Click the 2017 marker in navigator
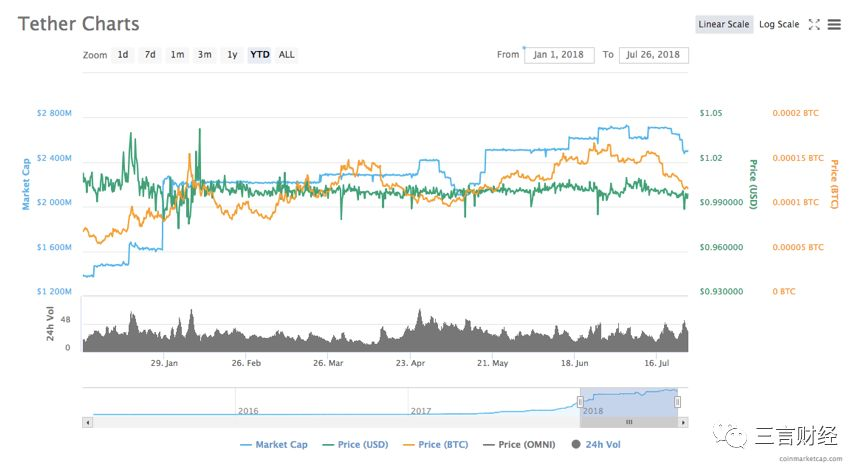This screenshot has width=865, height=473. (x=421, y=411)
